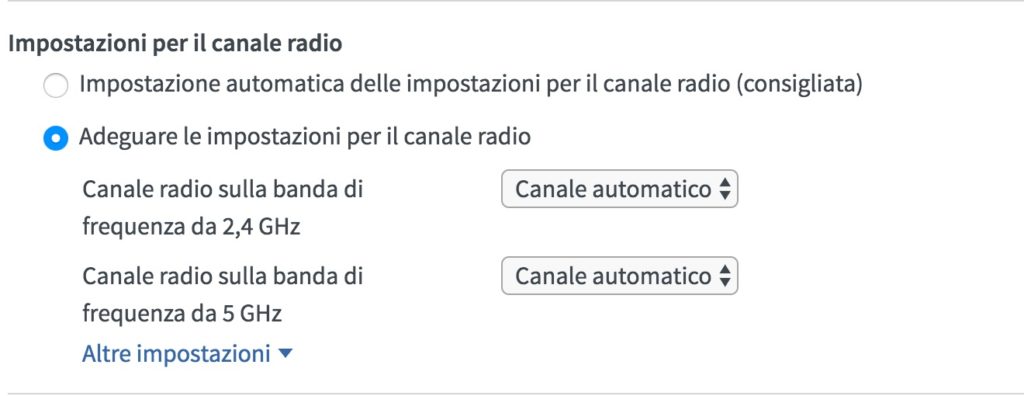
Task: Click the 'Adeguare le impostazioni per il canale radio' label text
Action: (x=304, y=137)
